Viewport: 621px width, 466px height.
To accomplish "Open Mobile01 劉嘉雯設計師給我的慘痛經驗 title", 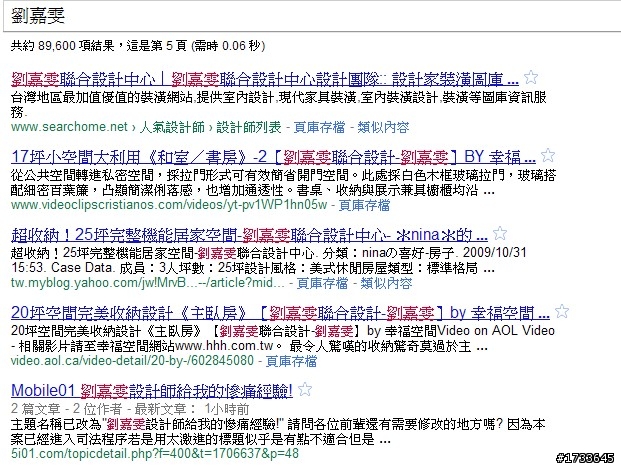I will 152,391.
